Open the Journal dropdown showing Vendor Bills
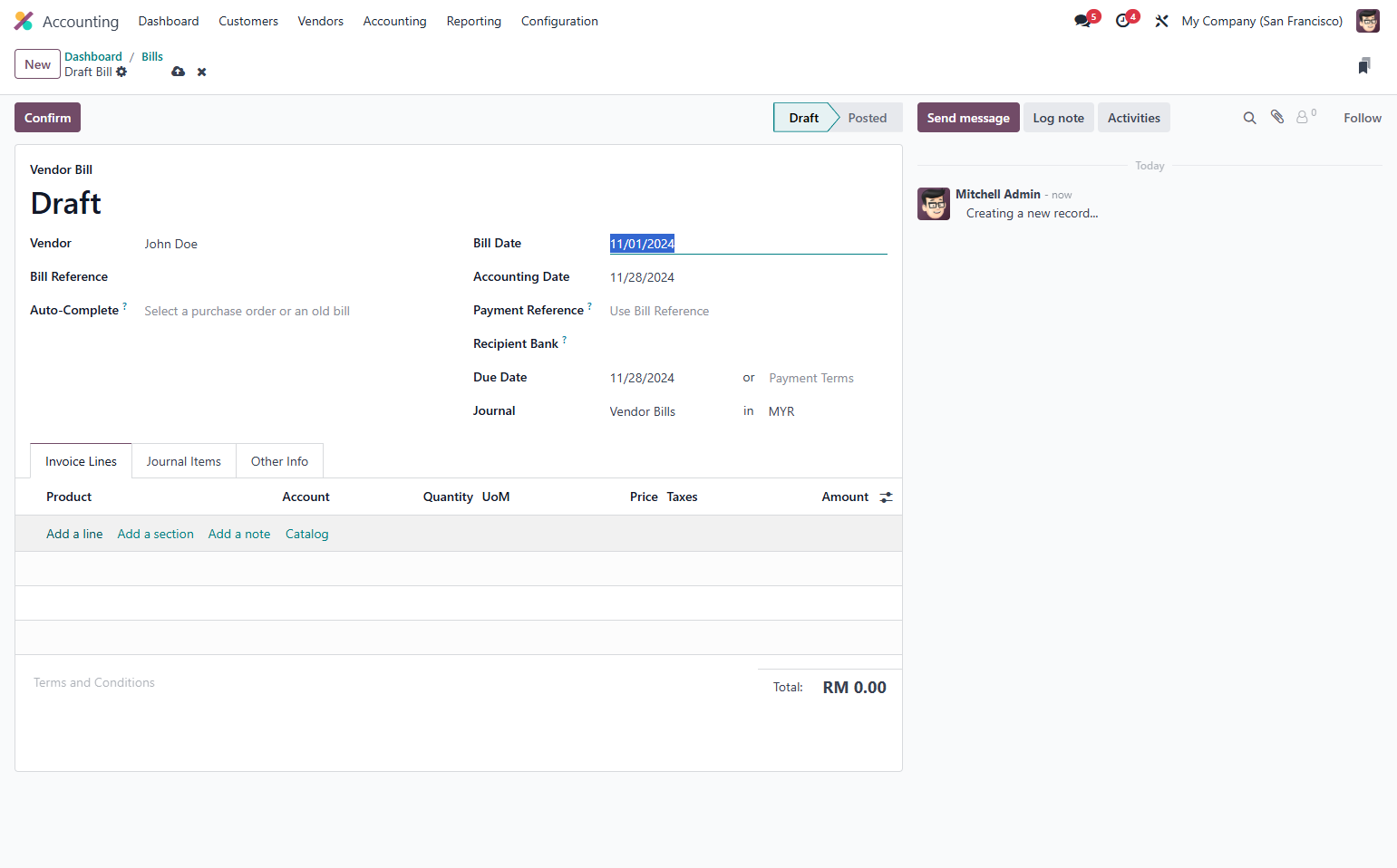The image size is (1397, 868). 669,411
